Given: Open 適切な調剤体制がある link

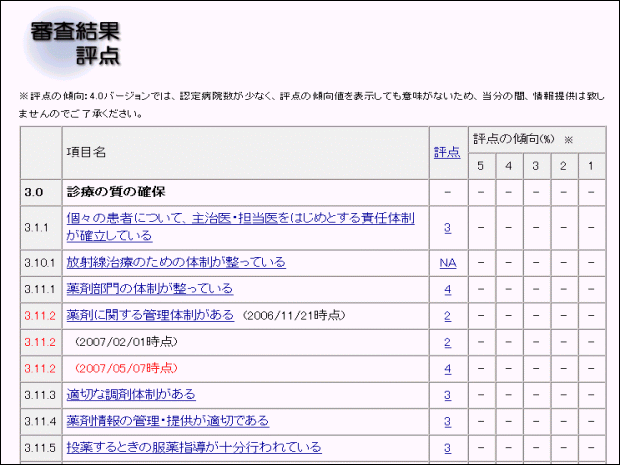Looking at the screenshot, I should coord(131,394).
